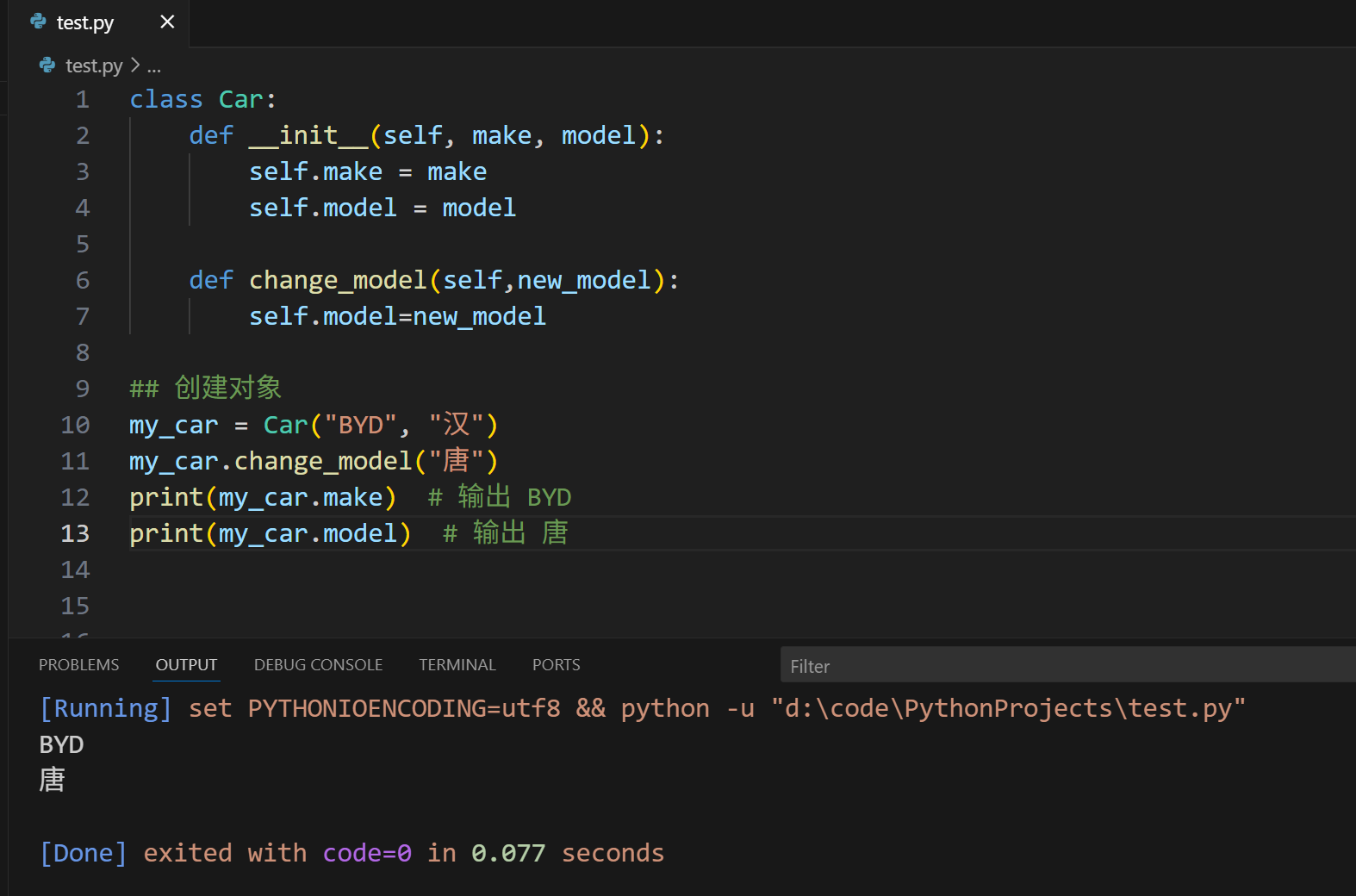Viewport: 1356px width, 896px height.
Task: Click the breadcrumb chevron separator
Action: click(x=134, y=65)
